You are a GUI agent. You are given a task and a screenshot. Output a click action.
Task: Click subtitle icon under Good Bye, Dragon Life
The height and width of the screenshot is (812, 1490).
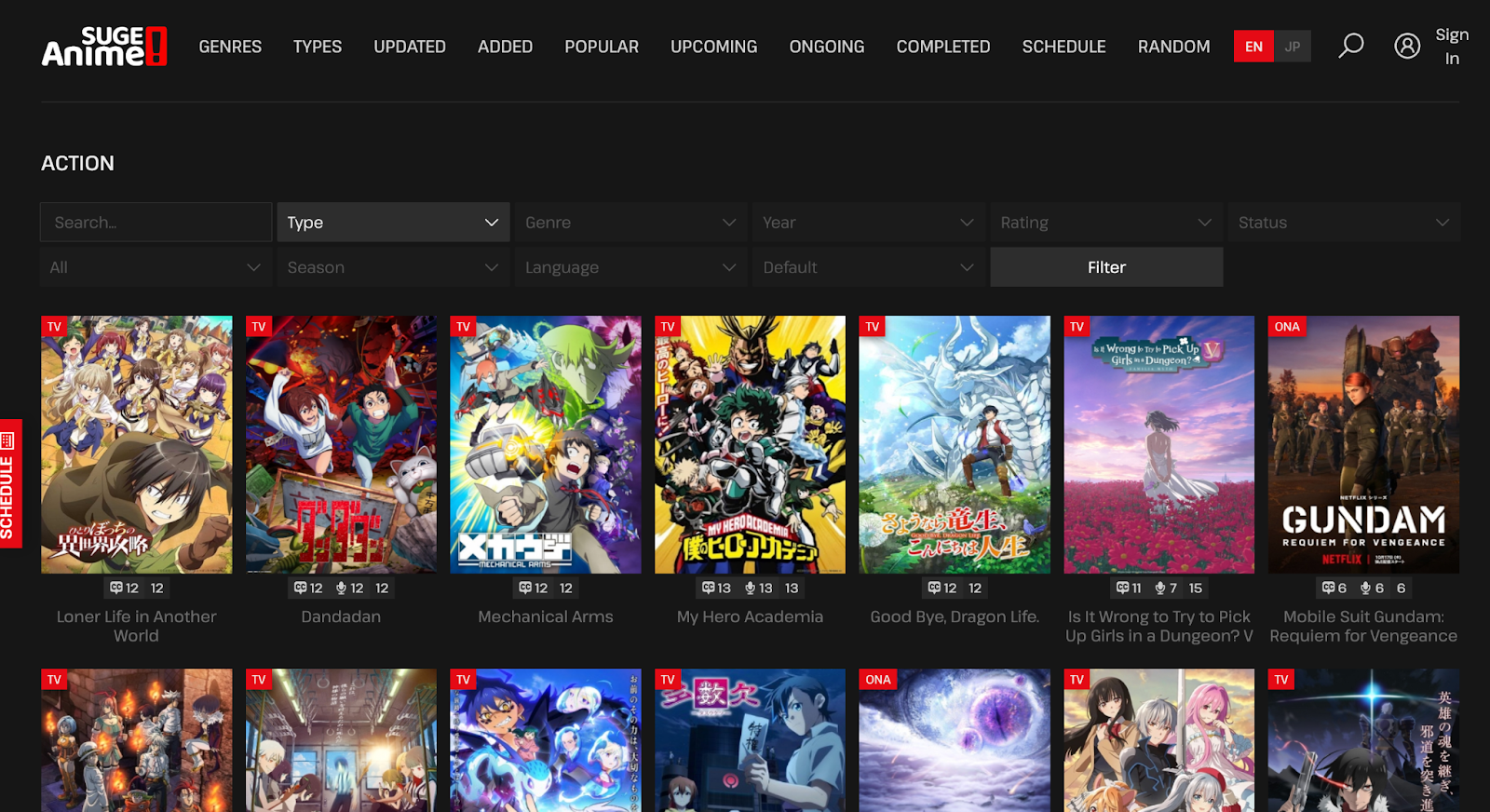[934, 588]
